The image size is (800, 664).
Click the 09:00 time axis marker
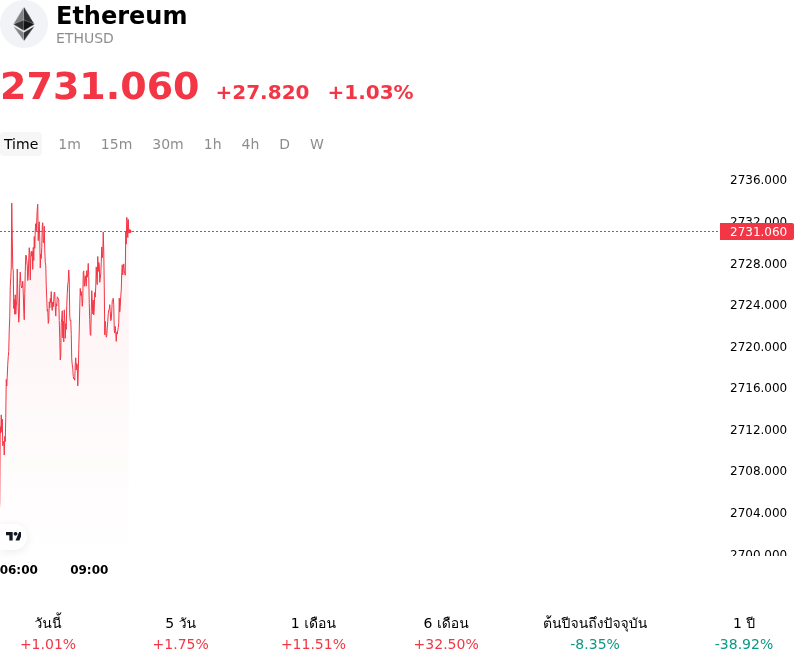(89, 570)
